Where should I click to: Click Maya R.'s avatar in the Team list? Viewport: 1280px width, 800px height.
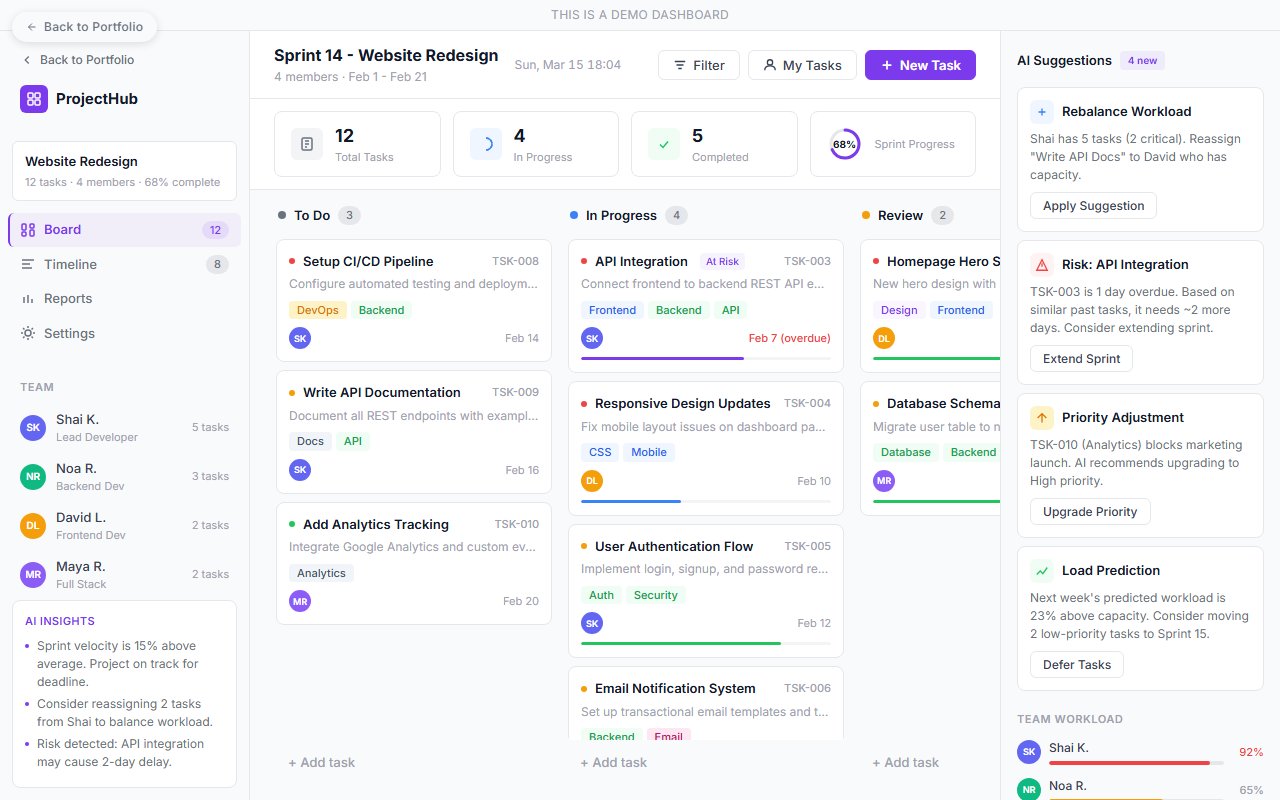[x=34, y=574]
